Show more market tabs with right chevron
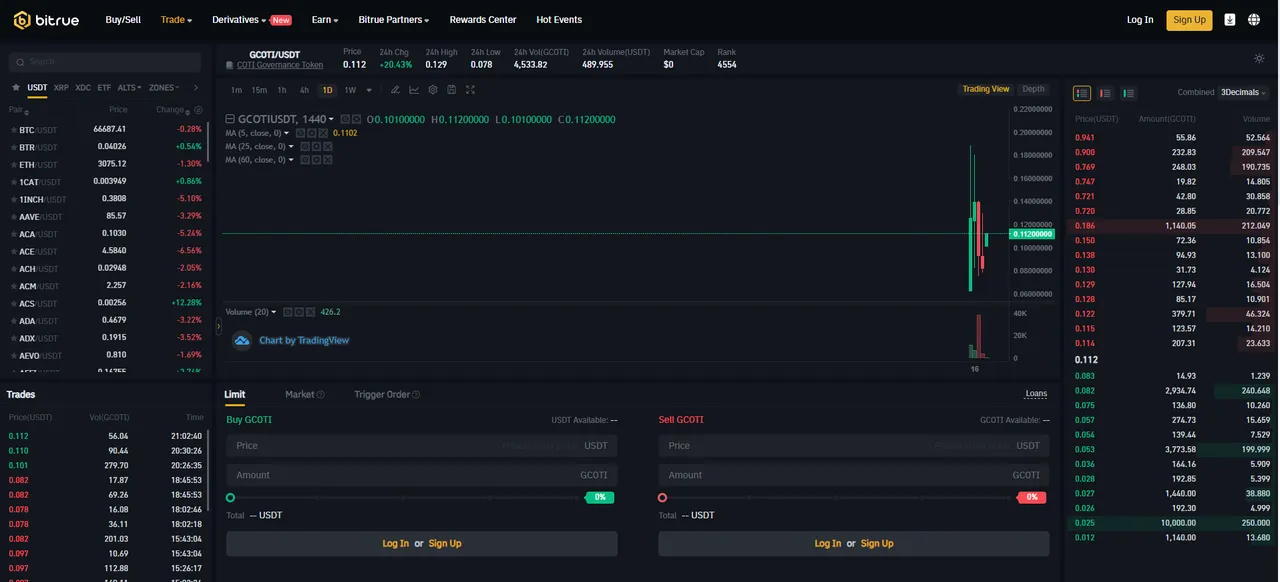Viewport: 1280px width, 582px height. pos(195,88)
